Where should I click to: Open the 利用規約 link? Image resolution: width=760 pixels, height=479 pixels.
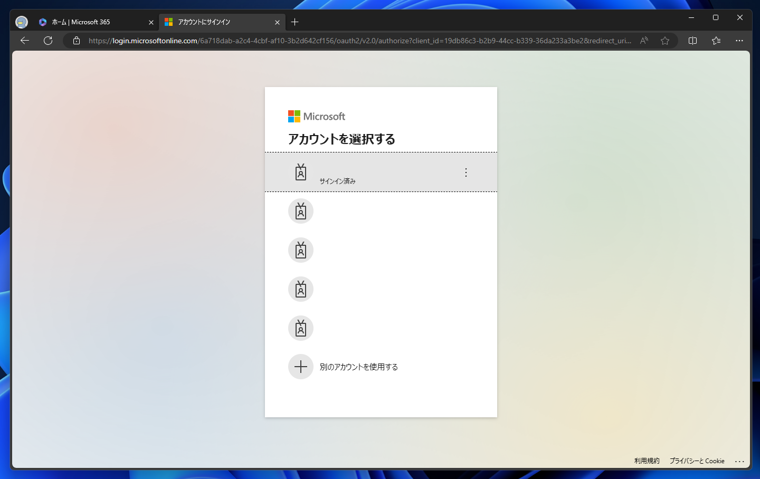[647, 461]
